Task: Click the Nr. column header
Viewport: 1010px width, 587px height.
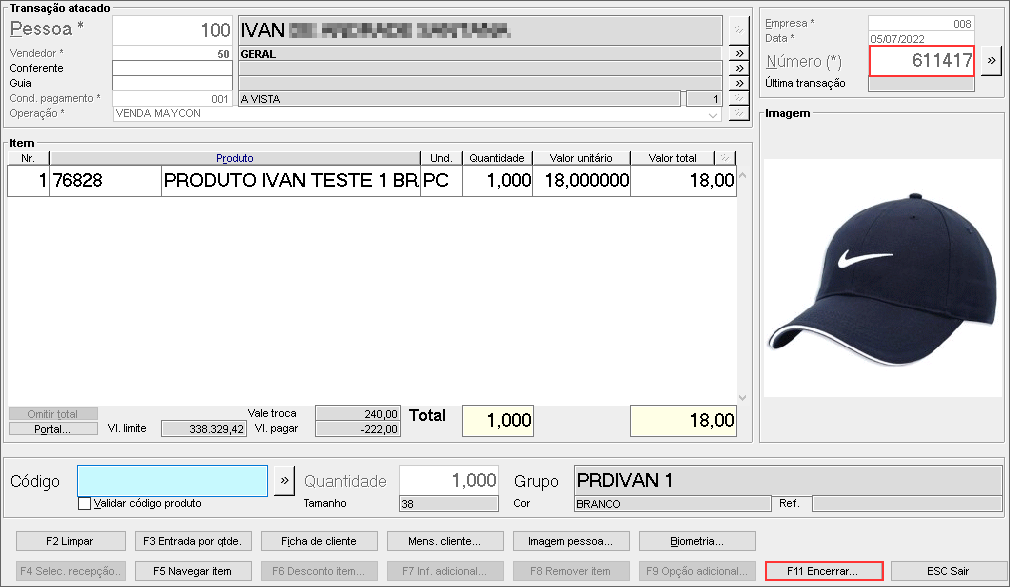Action: pos(28,158)
